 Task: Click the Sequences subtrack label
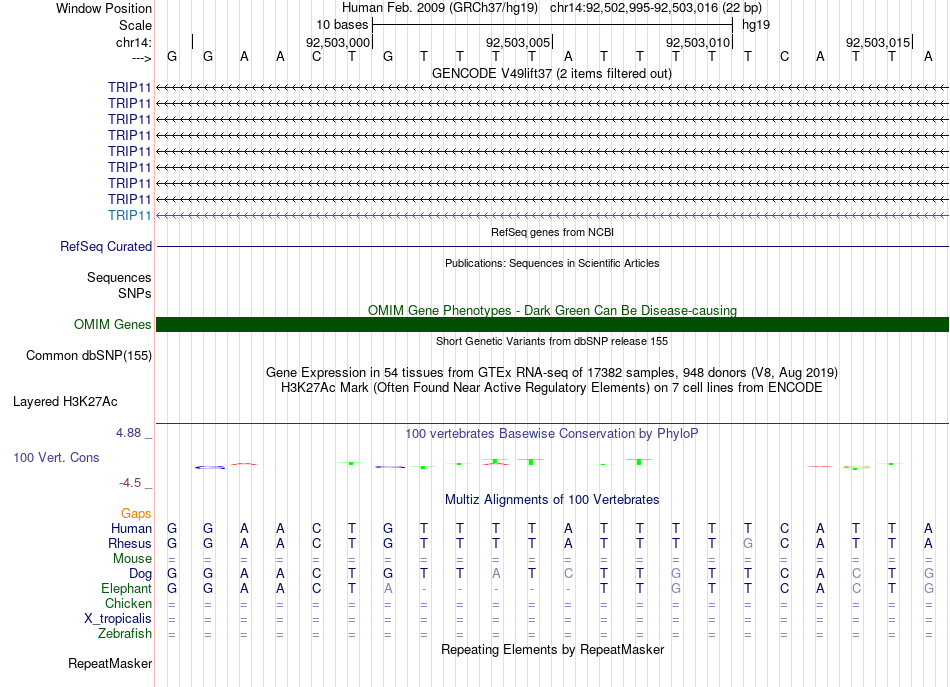point(119,277)
